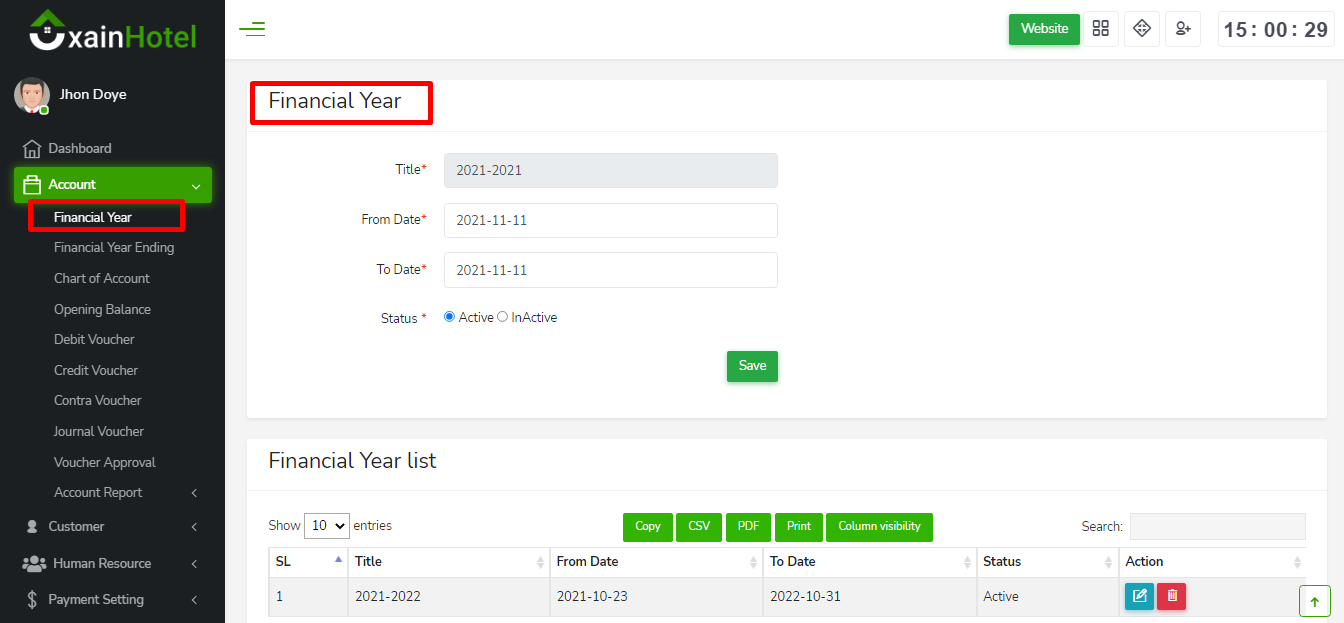Open the Column visibility options

click(879, 527)
